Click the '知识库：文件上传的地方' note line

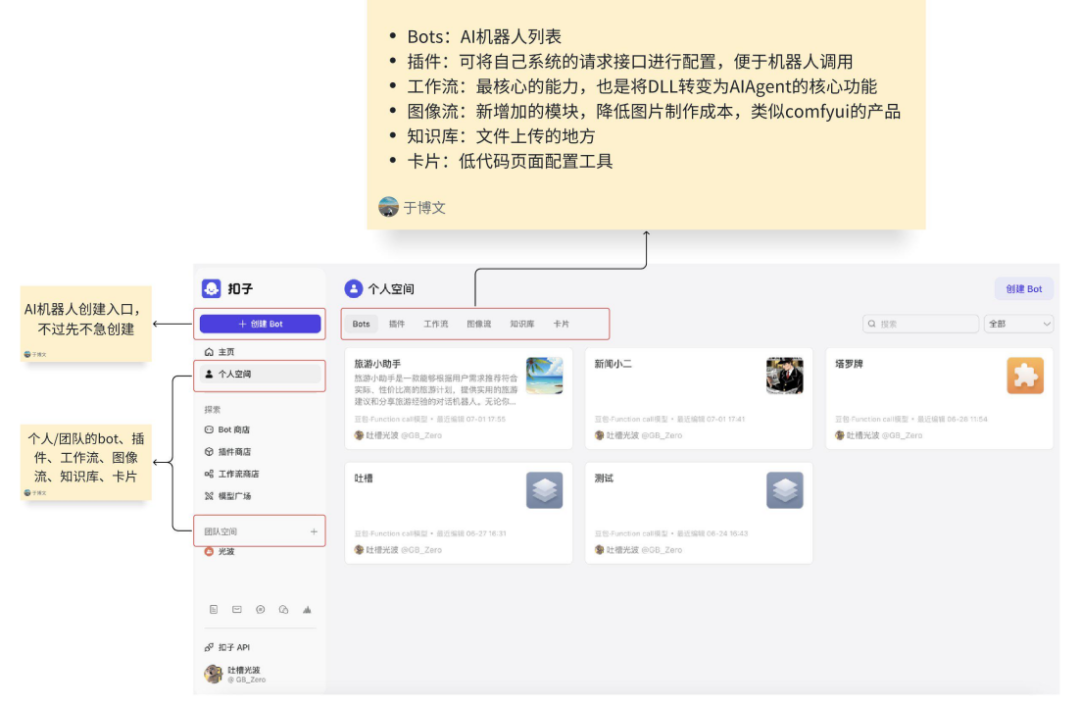(x=501, y=136)
